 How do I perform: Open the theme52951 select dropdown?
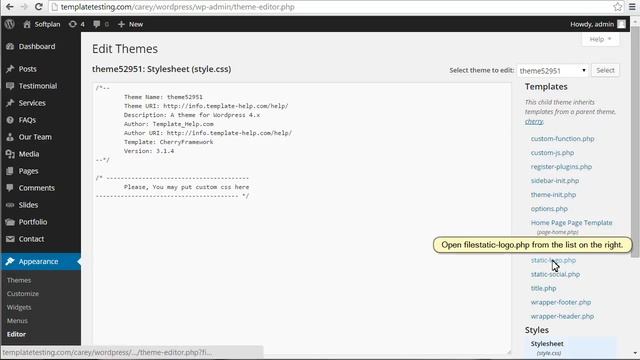(x=553, y=70)
